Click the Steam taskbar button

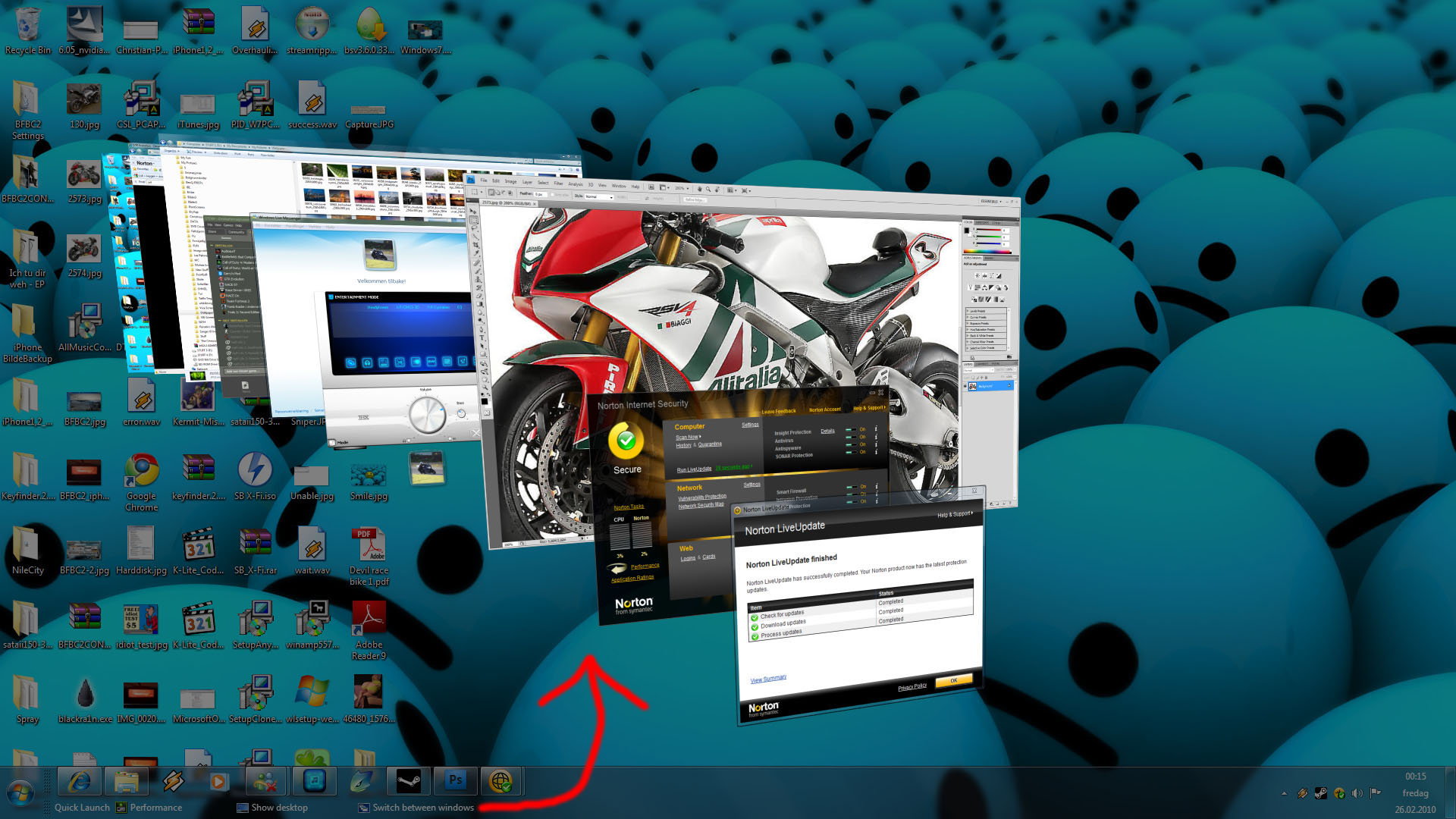click(408, 781)
